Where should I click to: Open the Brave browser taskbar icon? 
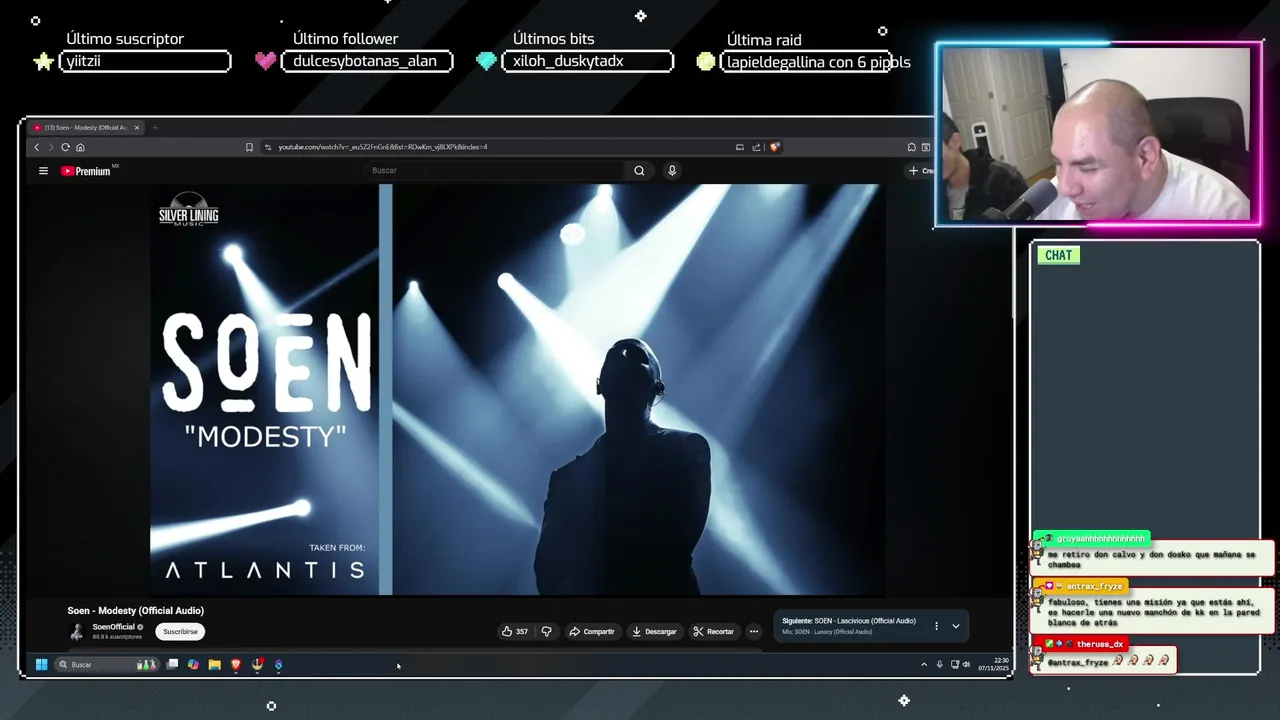point(236,664)
